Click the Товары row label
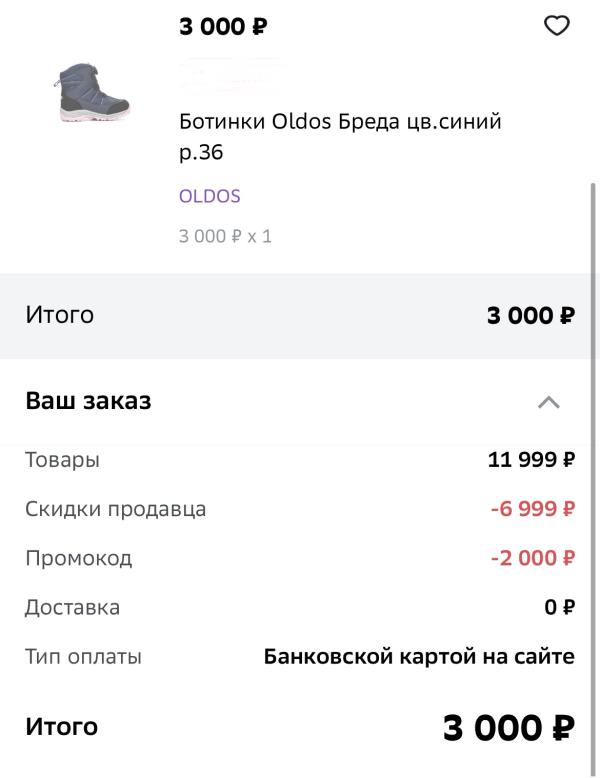Viewport: 600px width, 778px height. [x=62, y=461]
